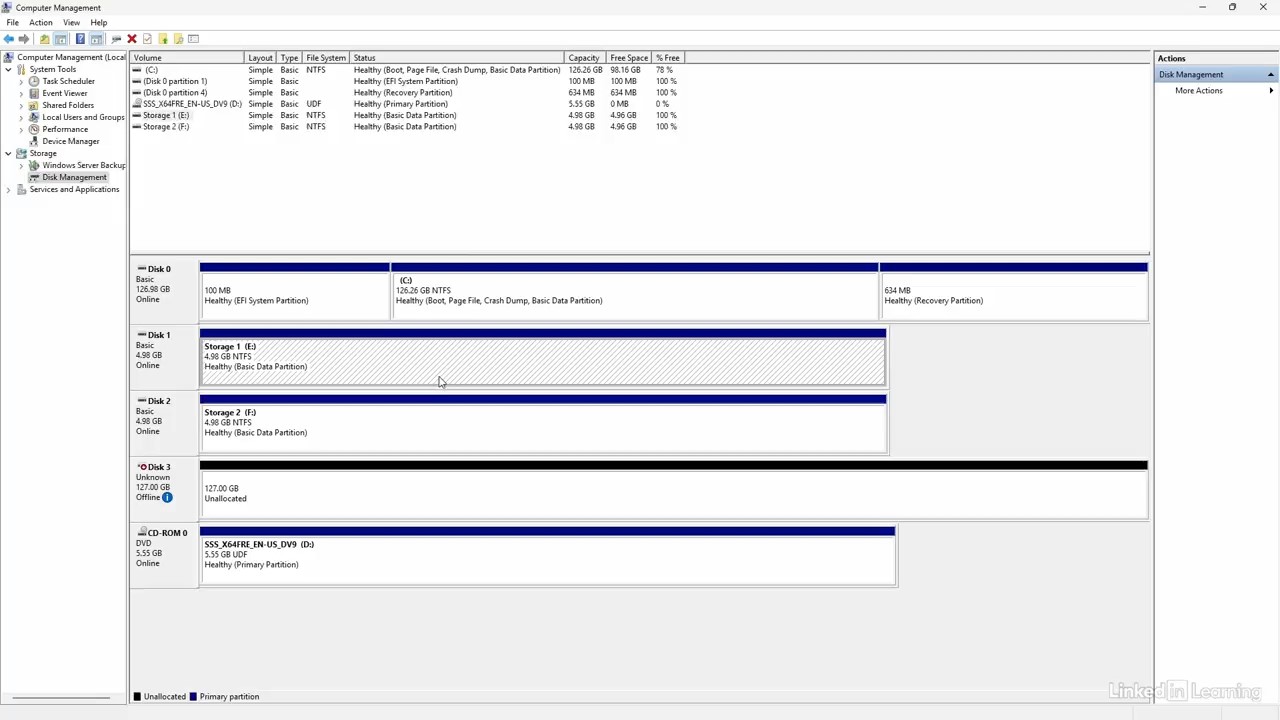This screenshot has width=1280, height=720.
Task: Click the Event Viewer tree icon
Action: [34, 93]
